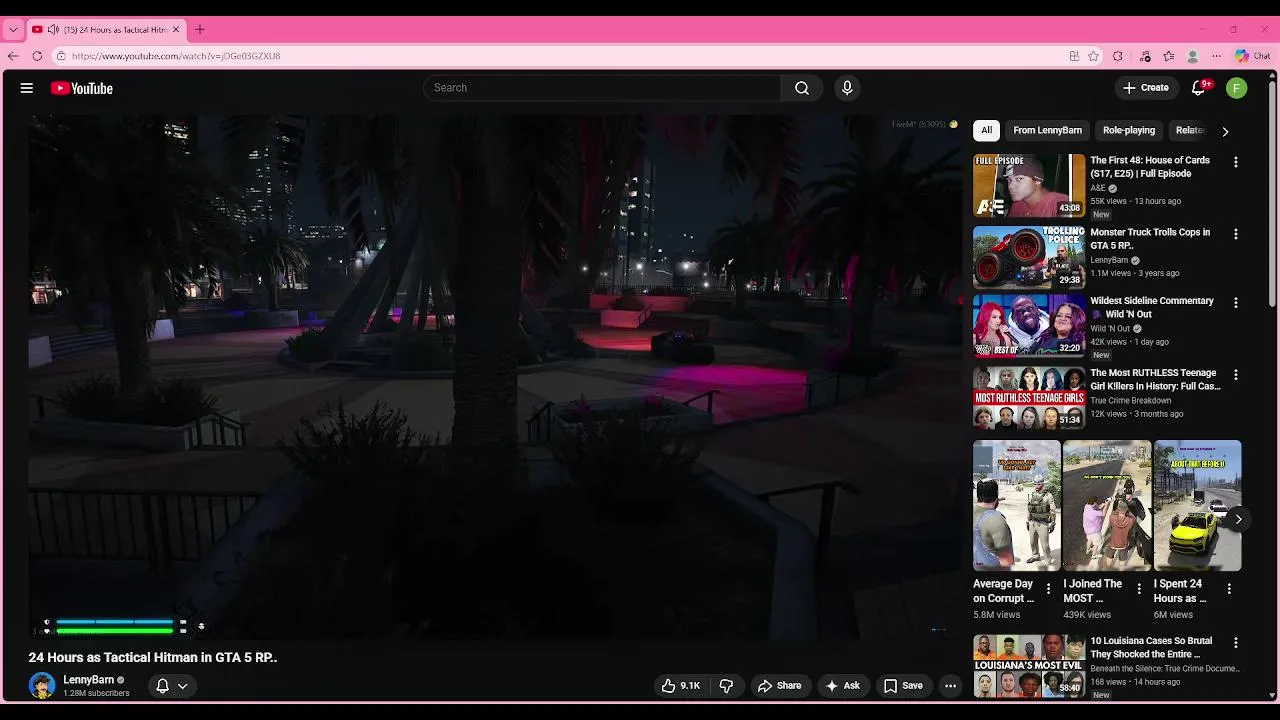Click the Ask button

coord(843,686)
